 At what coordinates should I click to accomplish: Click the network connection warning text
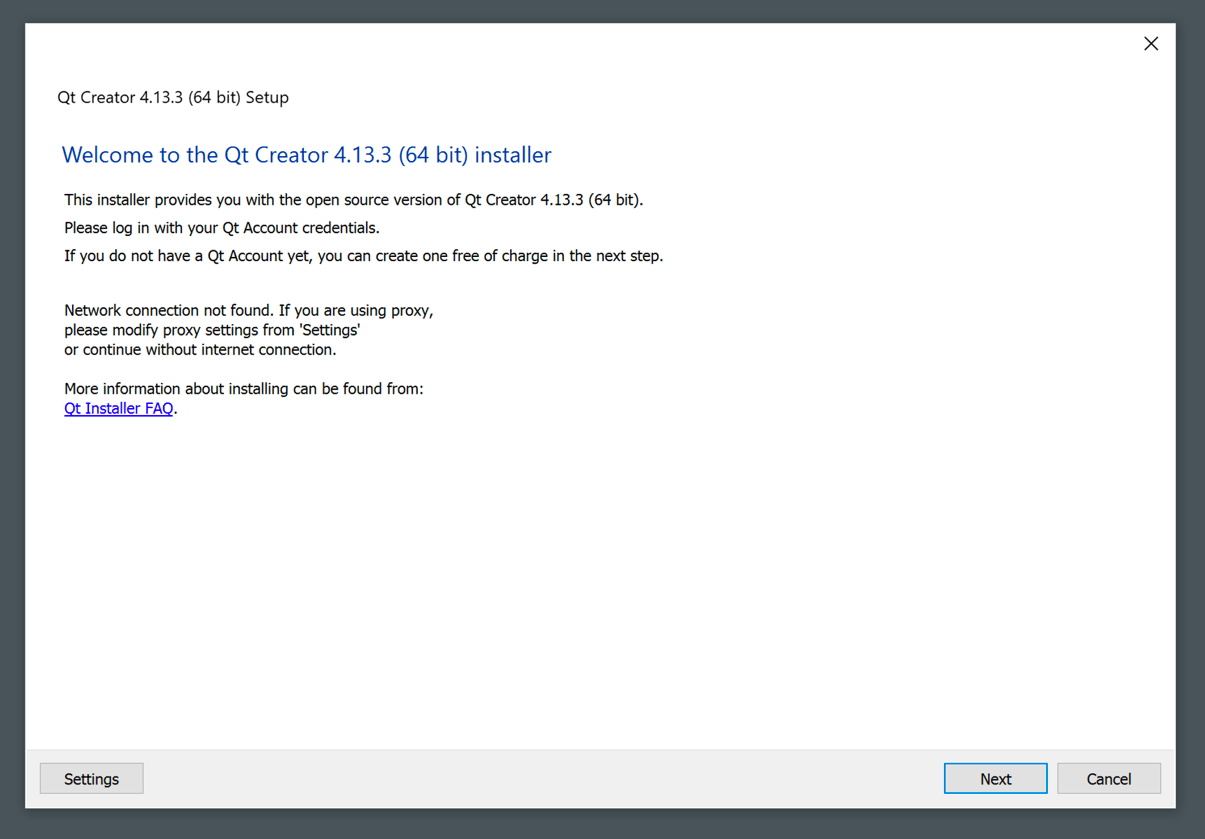[248, 310]
